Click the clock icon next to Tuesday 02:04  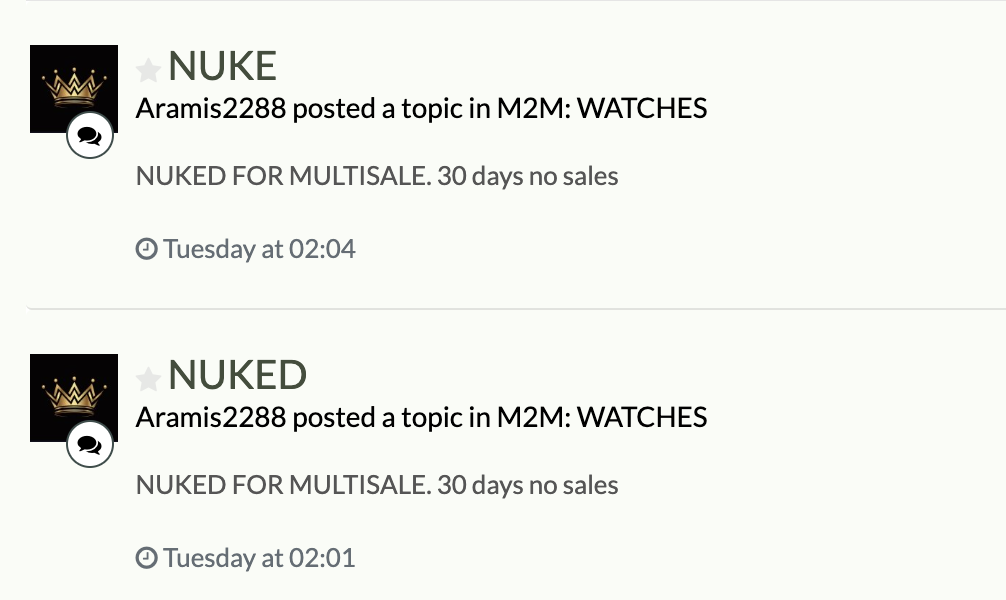[146, 249]
